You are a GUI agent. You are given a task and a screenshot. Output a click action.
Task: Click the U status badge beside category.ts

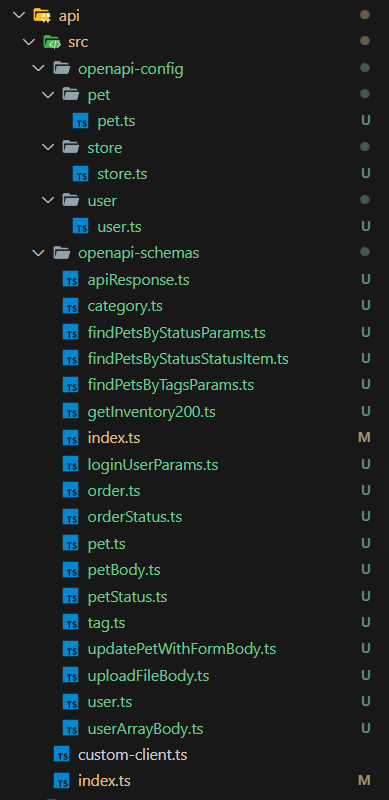pos(366,306)
